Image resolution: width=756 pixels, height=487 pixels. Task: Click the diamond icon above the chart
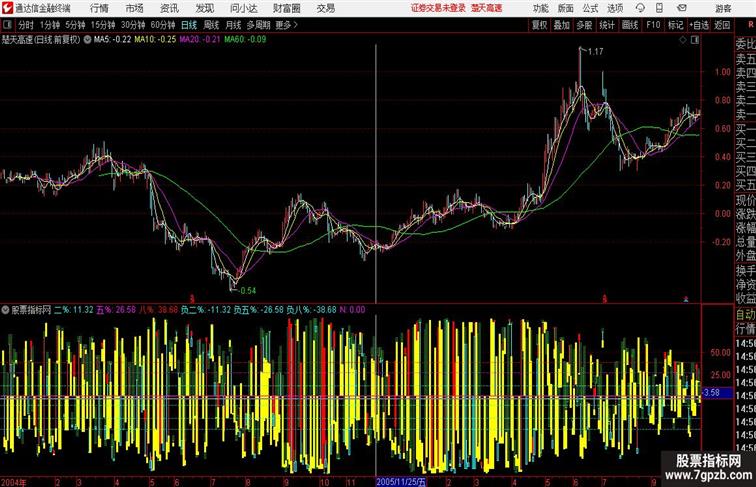(x=683, y=40)
